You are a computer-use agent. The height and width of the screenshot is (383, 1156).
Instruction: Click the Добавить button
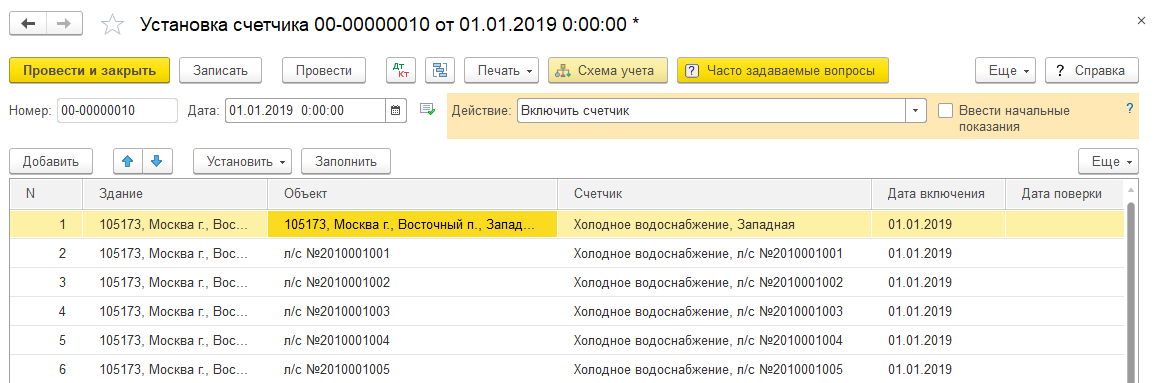pyautogui.click(x=50, y=161)
